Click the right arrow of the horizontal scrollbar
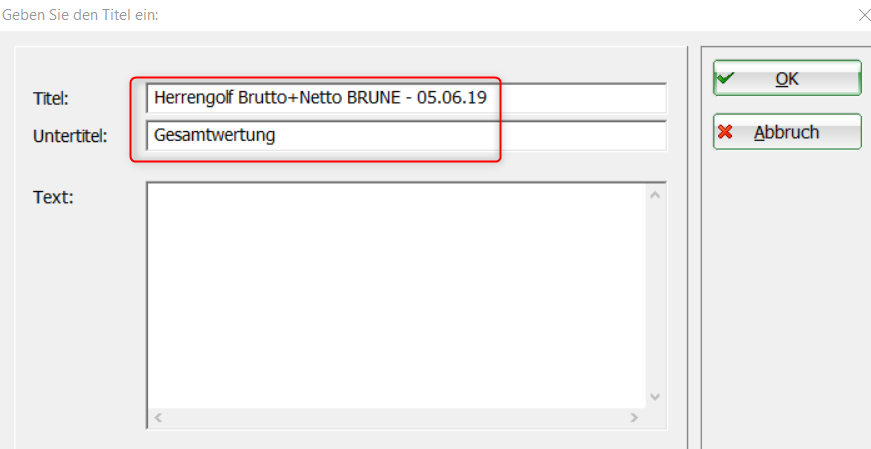The height and width of the screenshot is (449, 871). pos(634,417)
